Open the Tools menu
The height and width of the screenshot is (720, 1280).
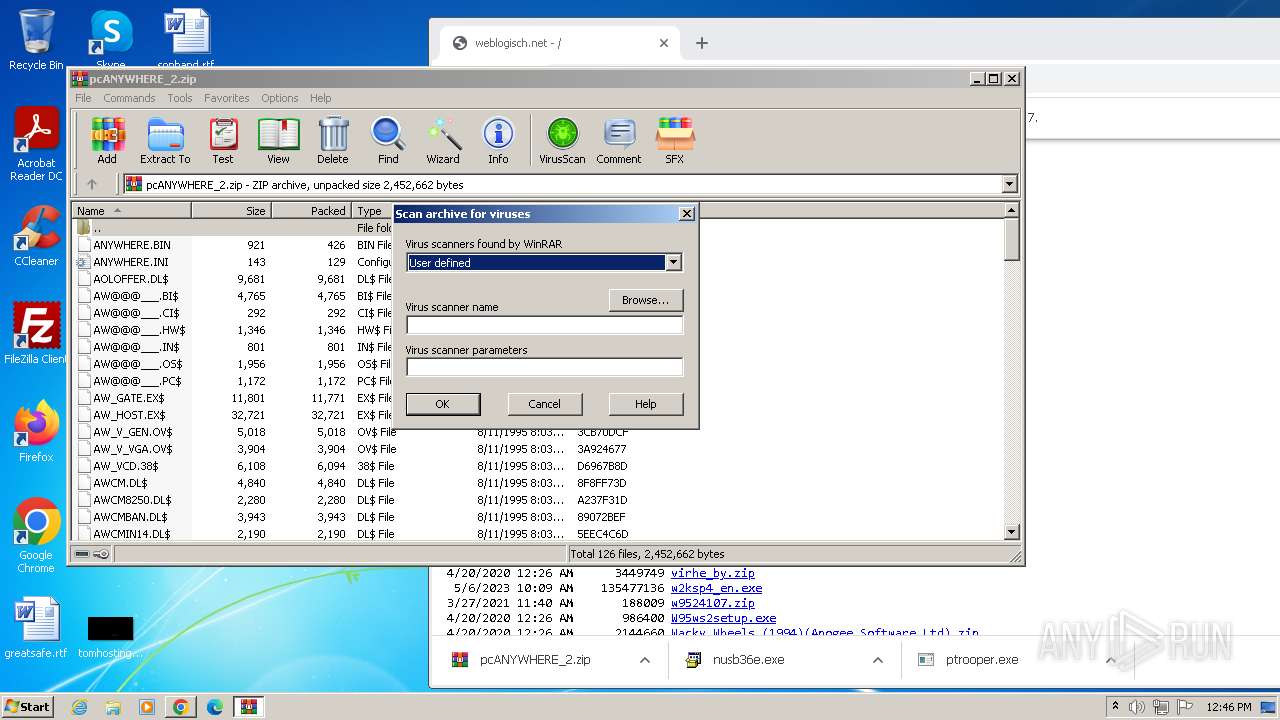[180, 98]
